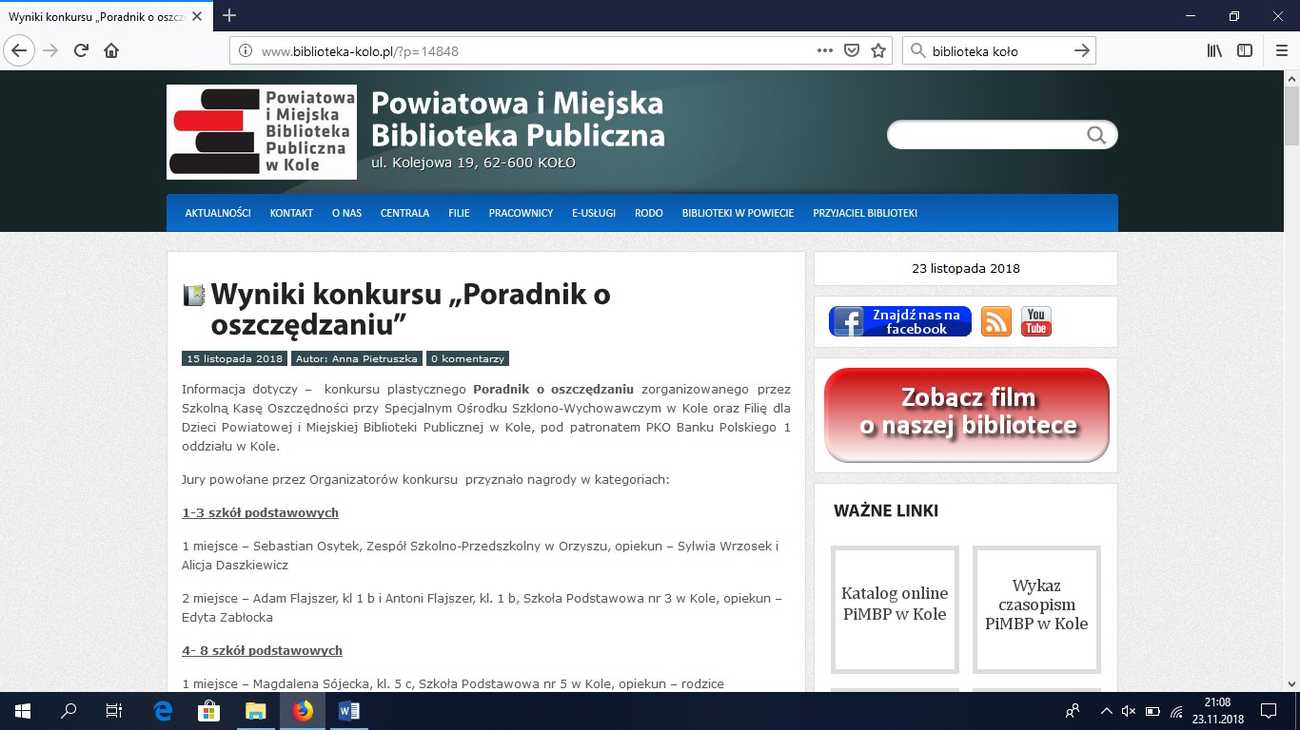The image size is (1300, 730).
Task: Bookmark this page with the star
Action: point(878,50)
